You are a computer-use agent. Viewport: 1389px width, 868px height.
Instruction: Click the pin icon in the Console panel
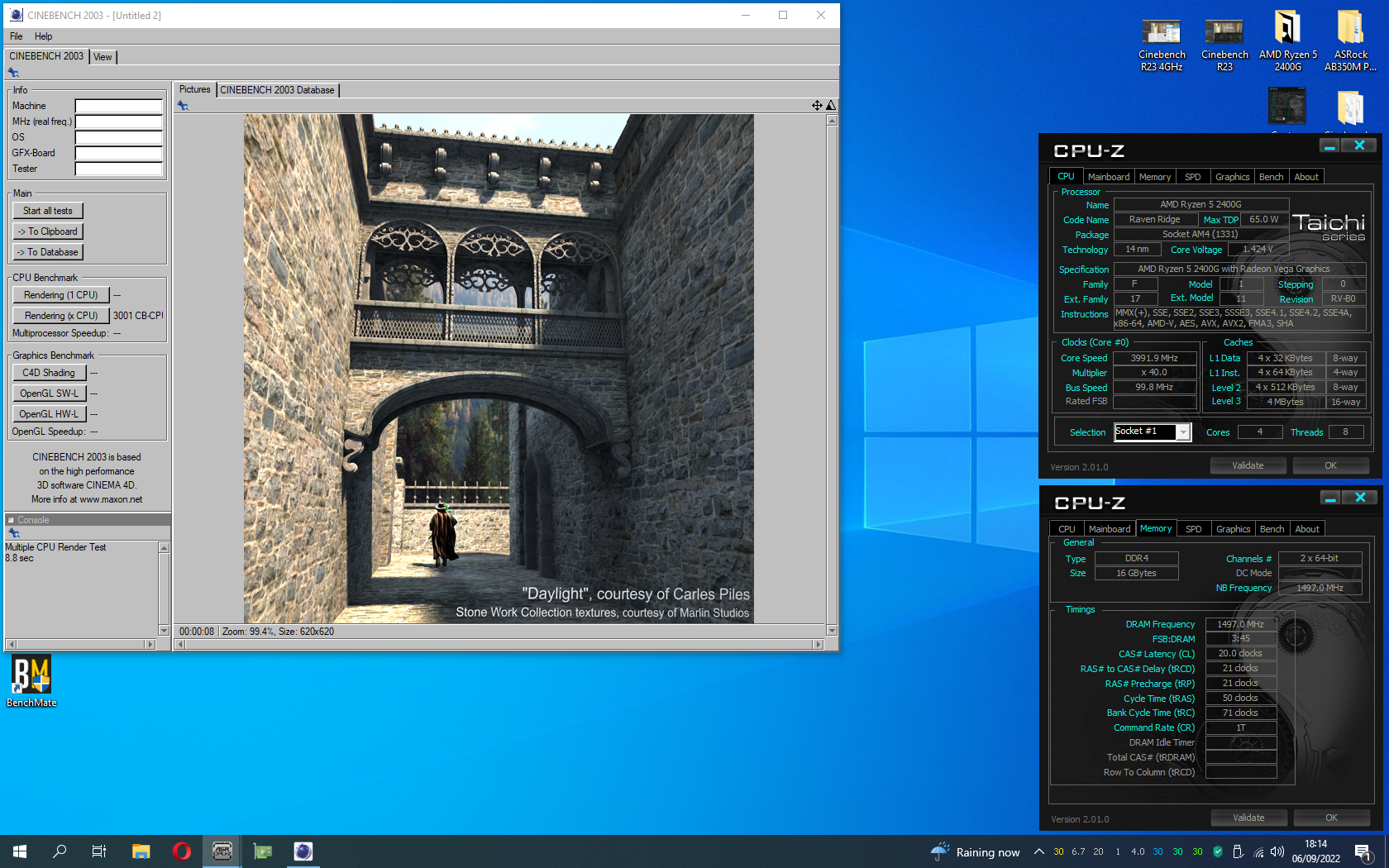pos(14,533)
